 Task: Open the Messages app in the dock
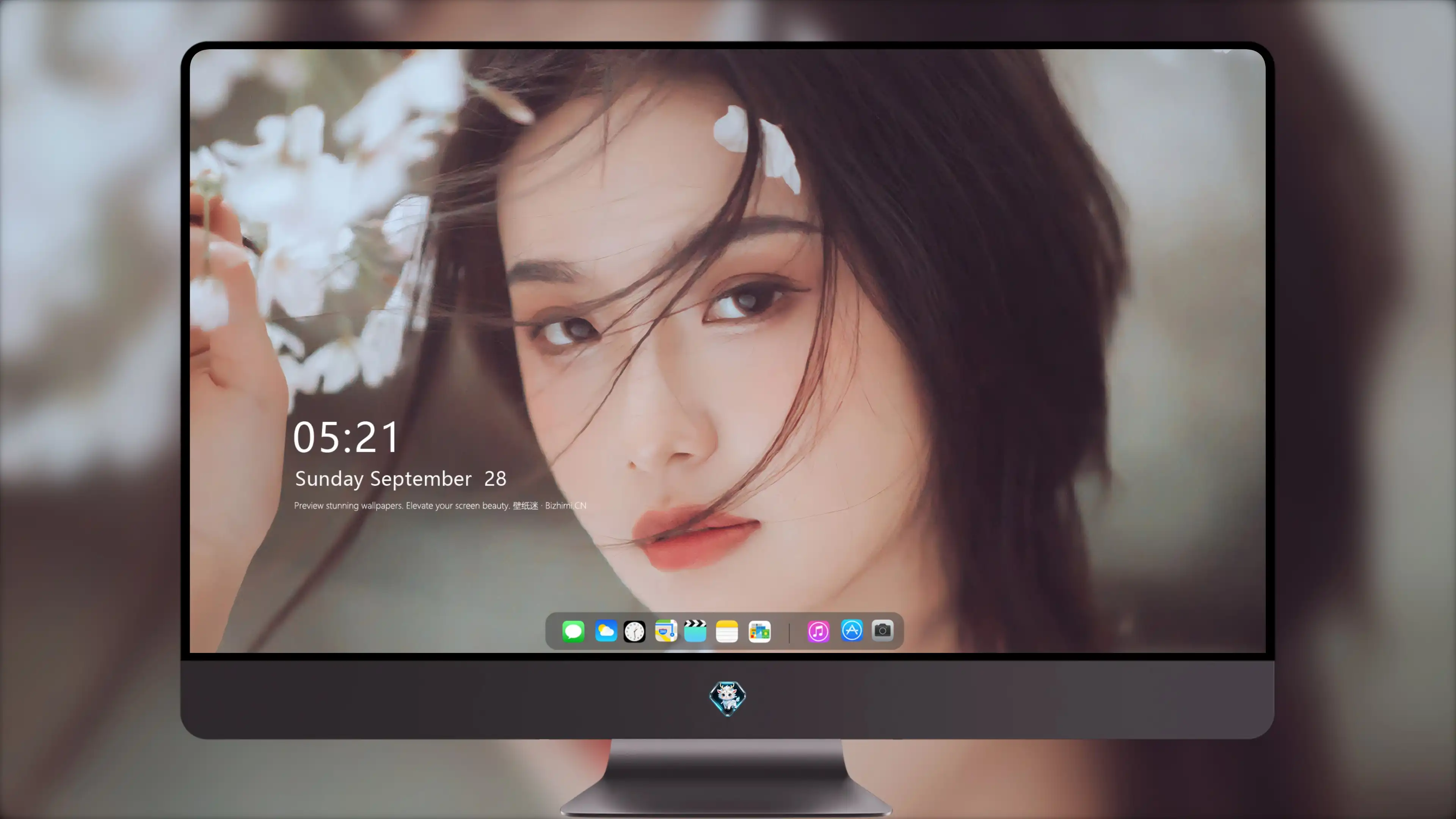coord(573,631)
